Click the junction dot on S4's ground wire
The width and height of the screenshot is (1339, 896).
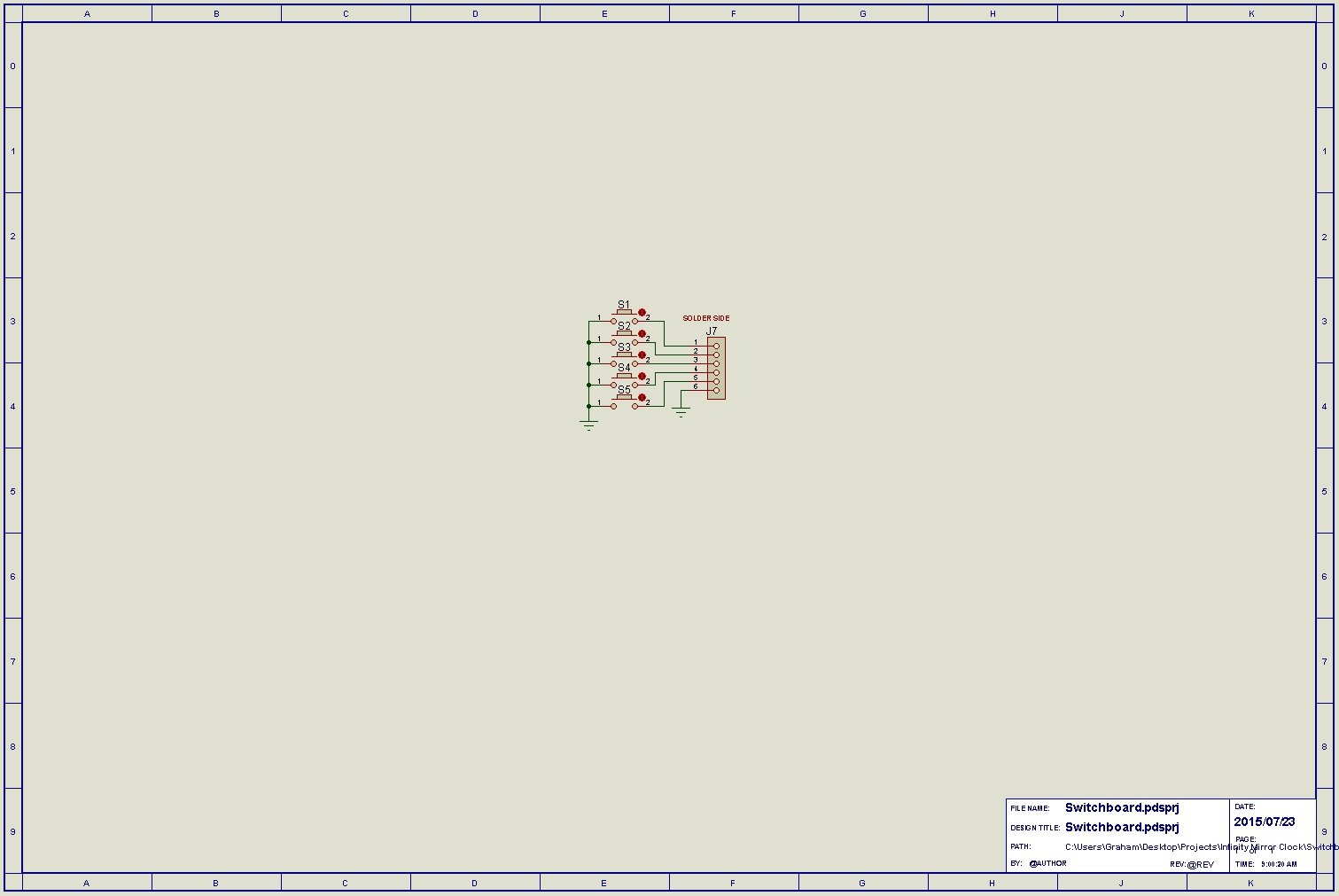tap(588, 385)
